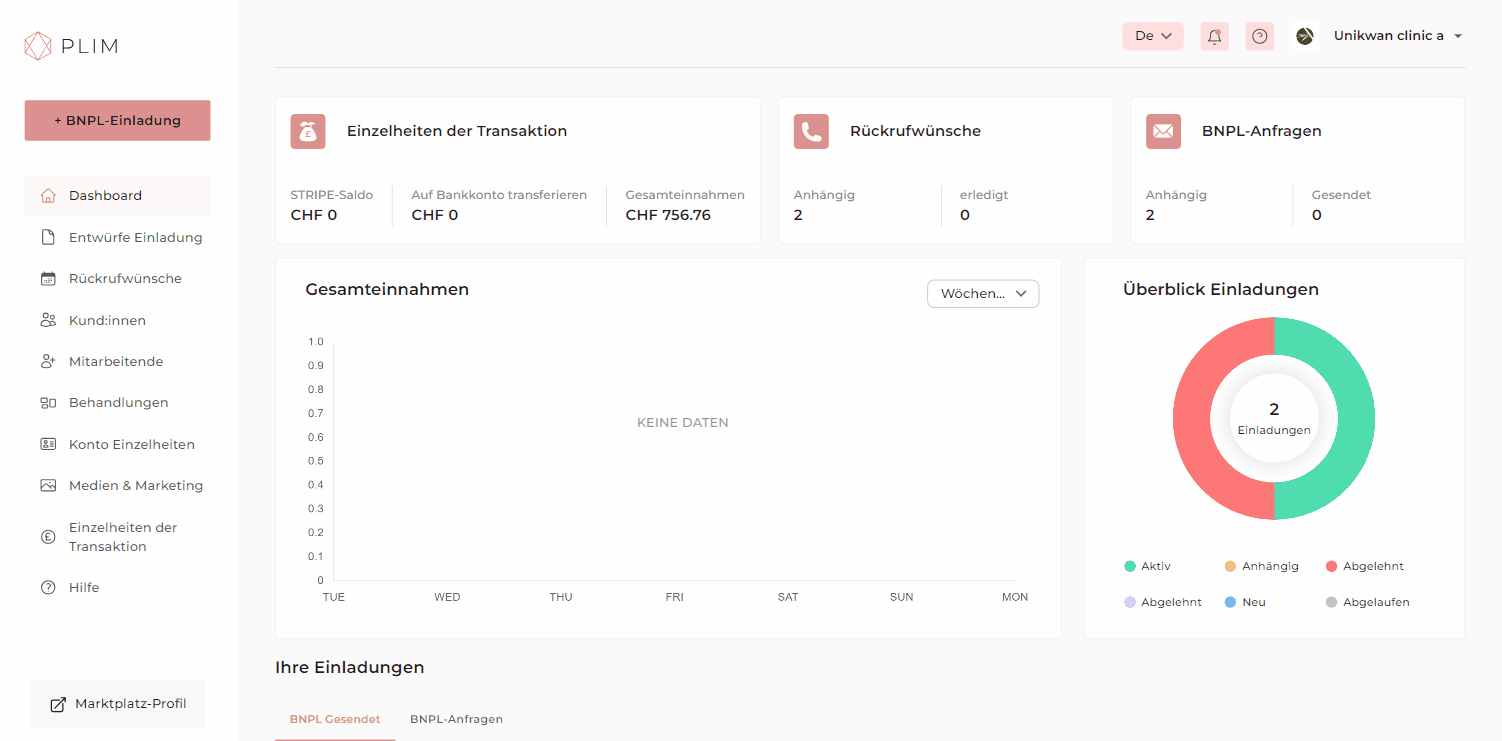Click the PLIM logo
This screenshot has width=1502, height=741.
pos(71,46)
